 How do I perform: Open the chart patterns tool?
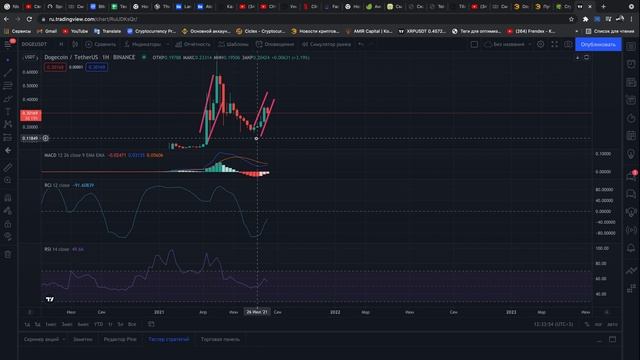click(x=8, y=124)
